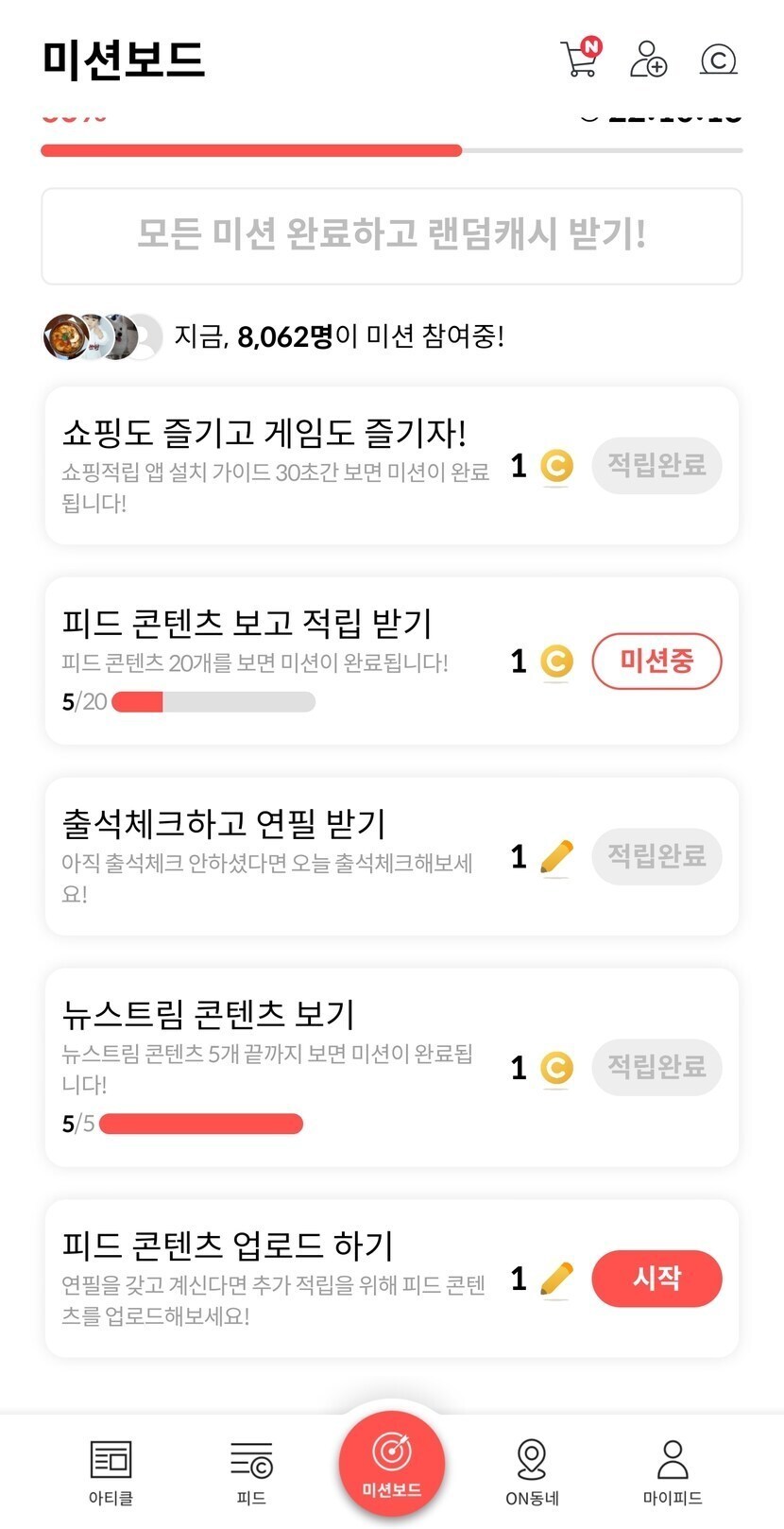
Task: Open the shopping cart icon
Action: [x=579, y=59]
